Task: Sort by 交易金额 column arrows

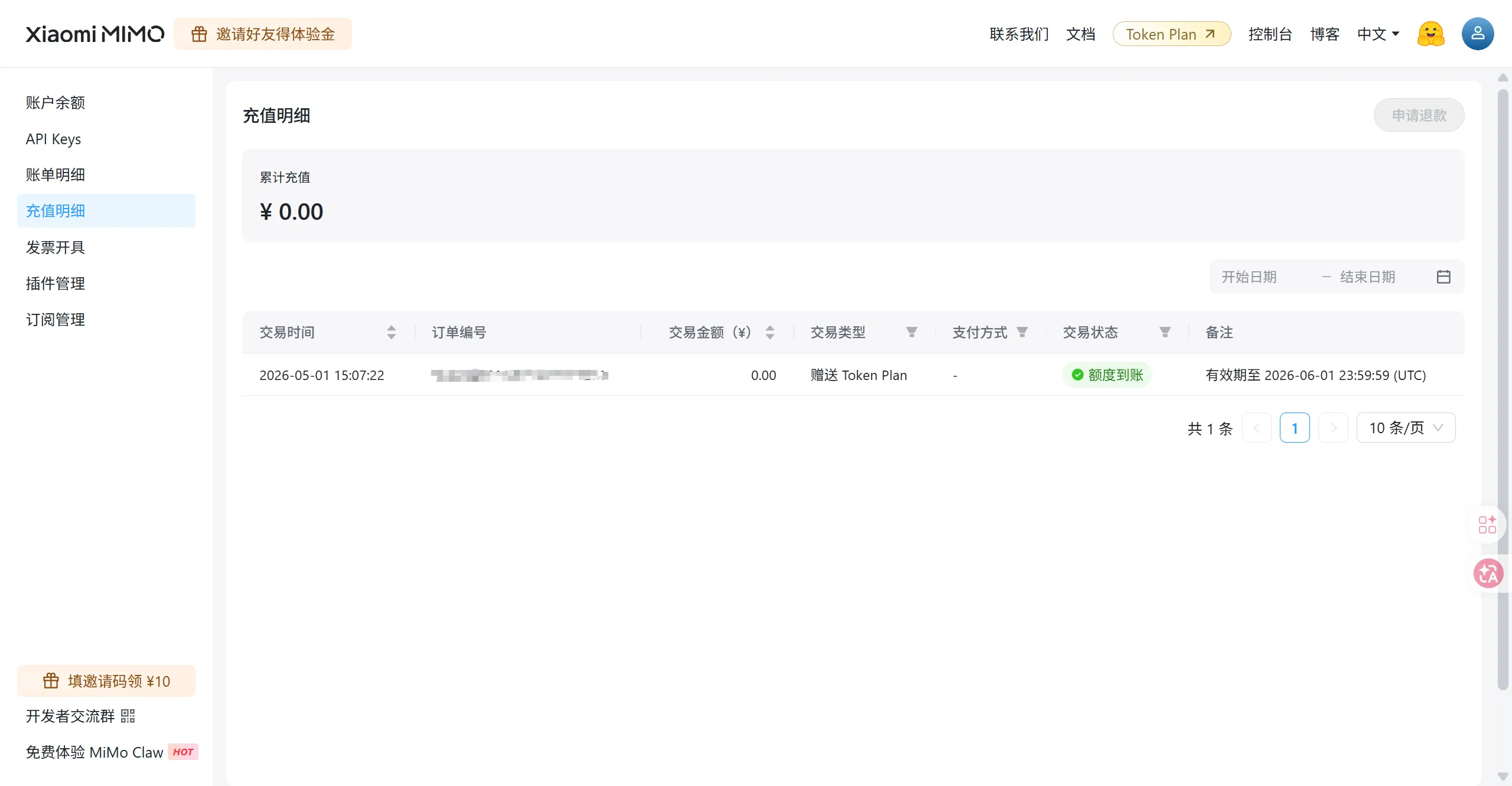Action: [x=770, y=332]
